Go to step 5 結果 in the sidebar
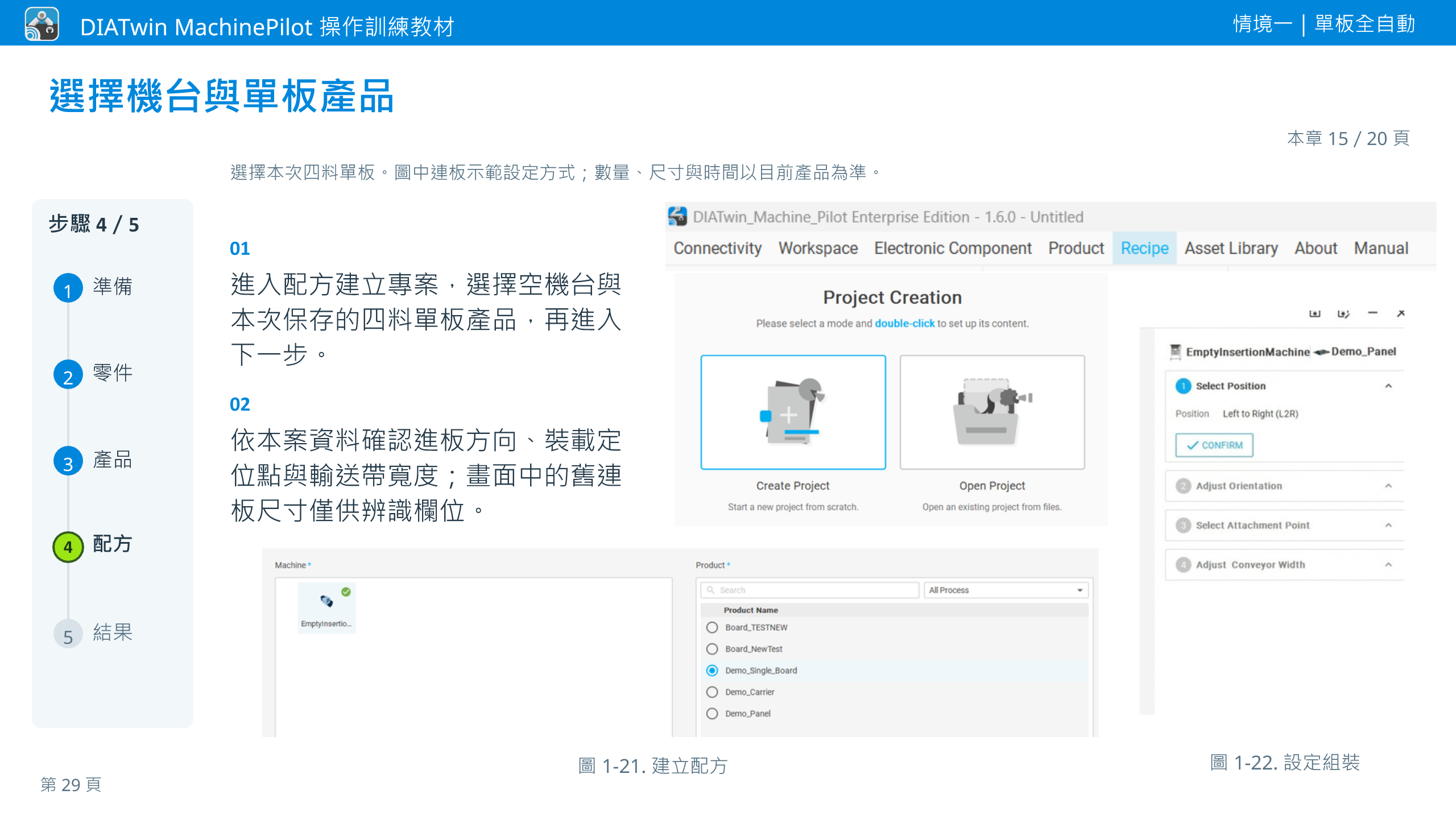The image size is (1456, 819). pos(93,633)
